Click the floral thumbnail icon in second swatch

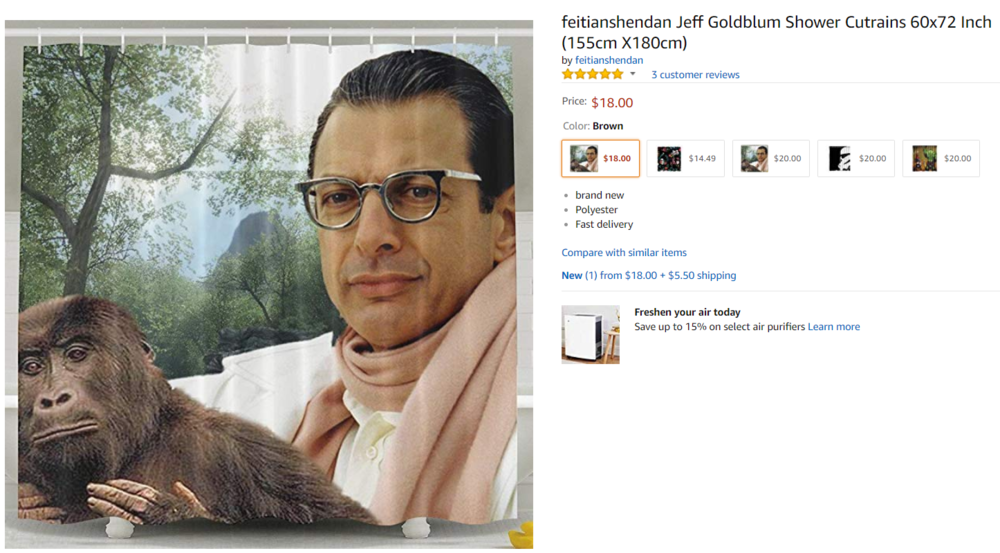point(669,158)
